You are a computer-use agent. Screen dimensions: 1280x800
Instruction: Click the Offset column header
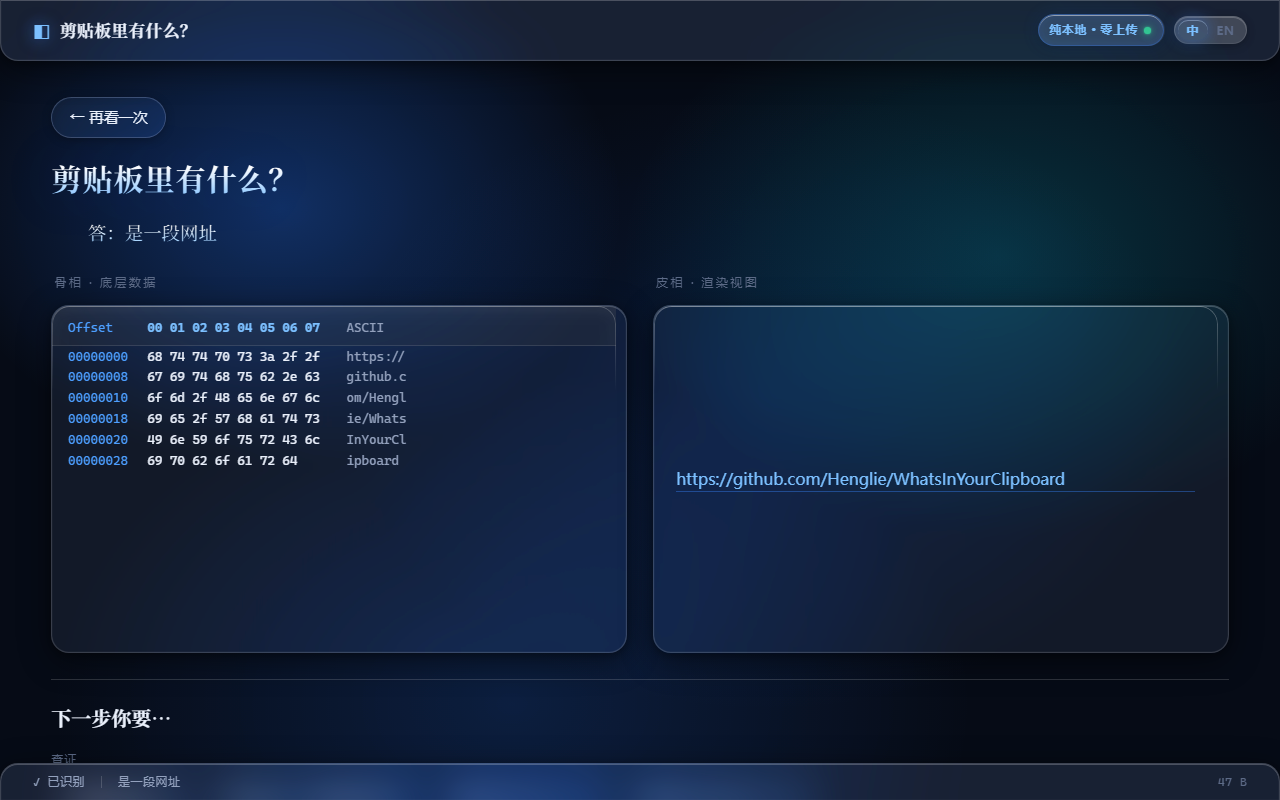(x=90, y=328)
